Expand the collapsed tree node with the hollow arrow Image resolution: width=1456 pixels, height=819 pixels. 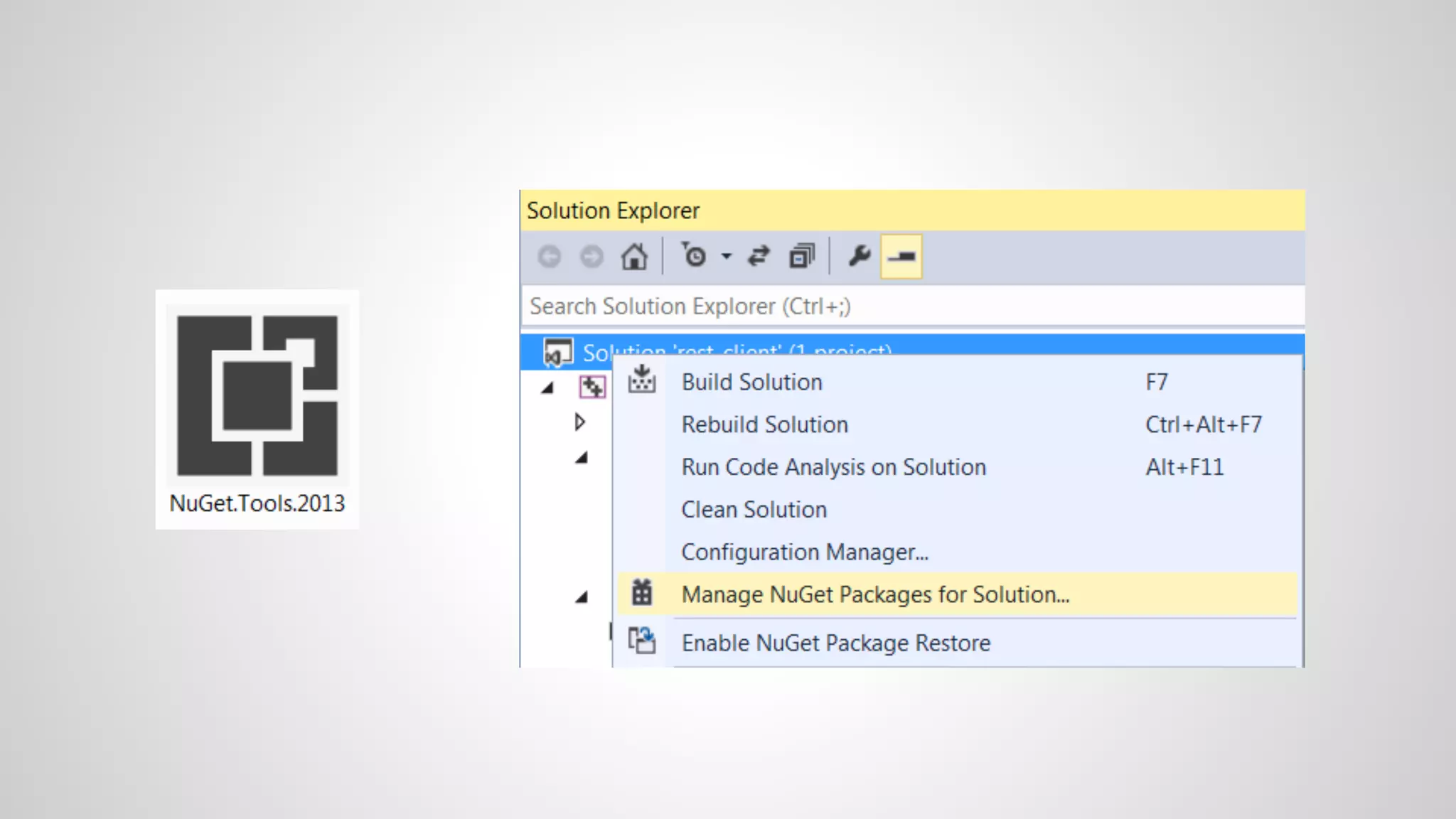point(579,422)
